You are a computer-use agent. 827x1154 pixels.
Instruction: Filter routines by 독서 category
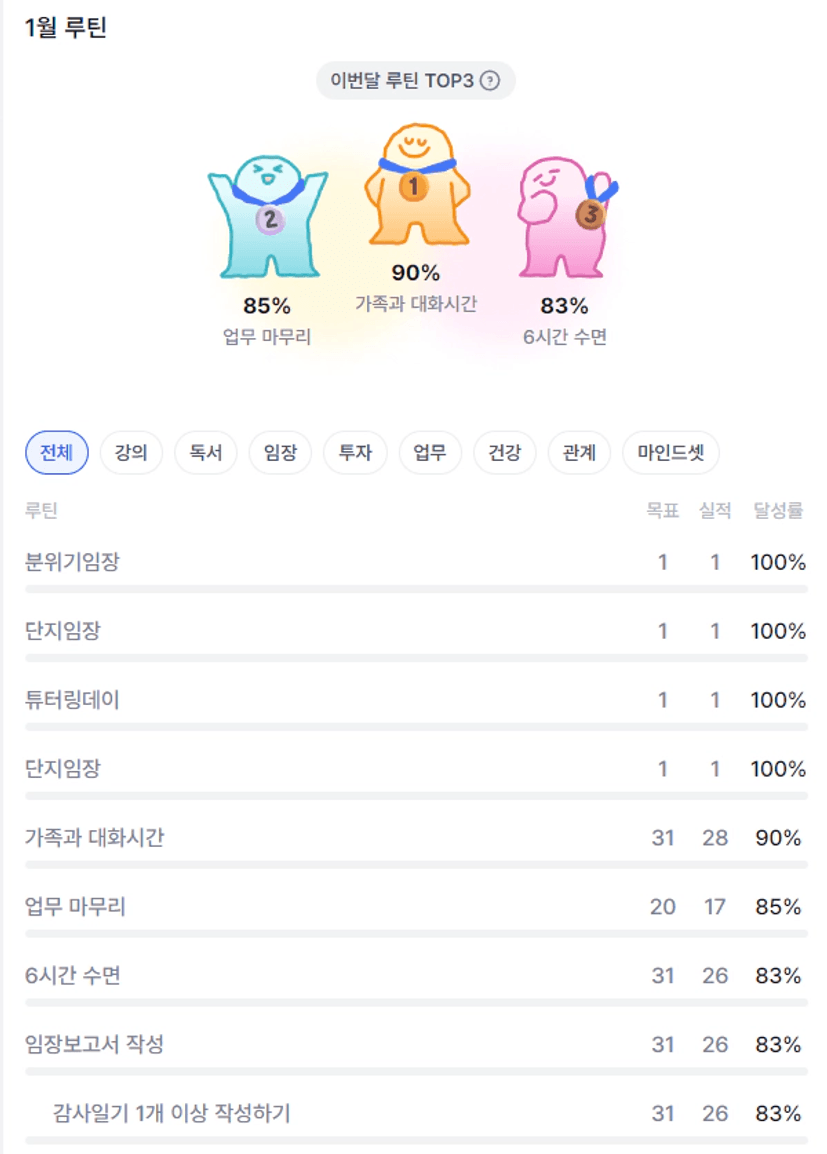click(205, 453)
